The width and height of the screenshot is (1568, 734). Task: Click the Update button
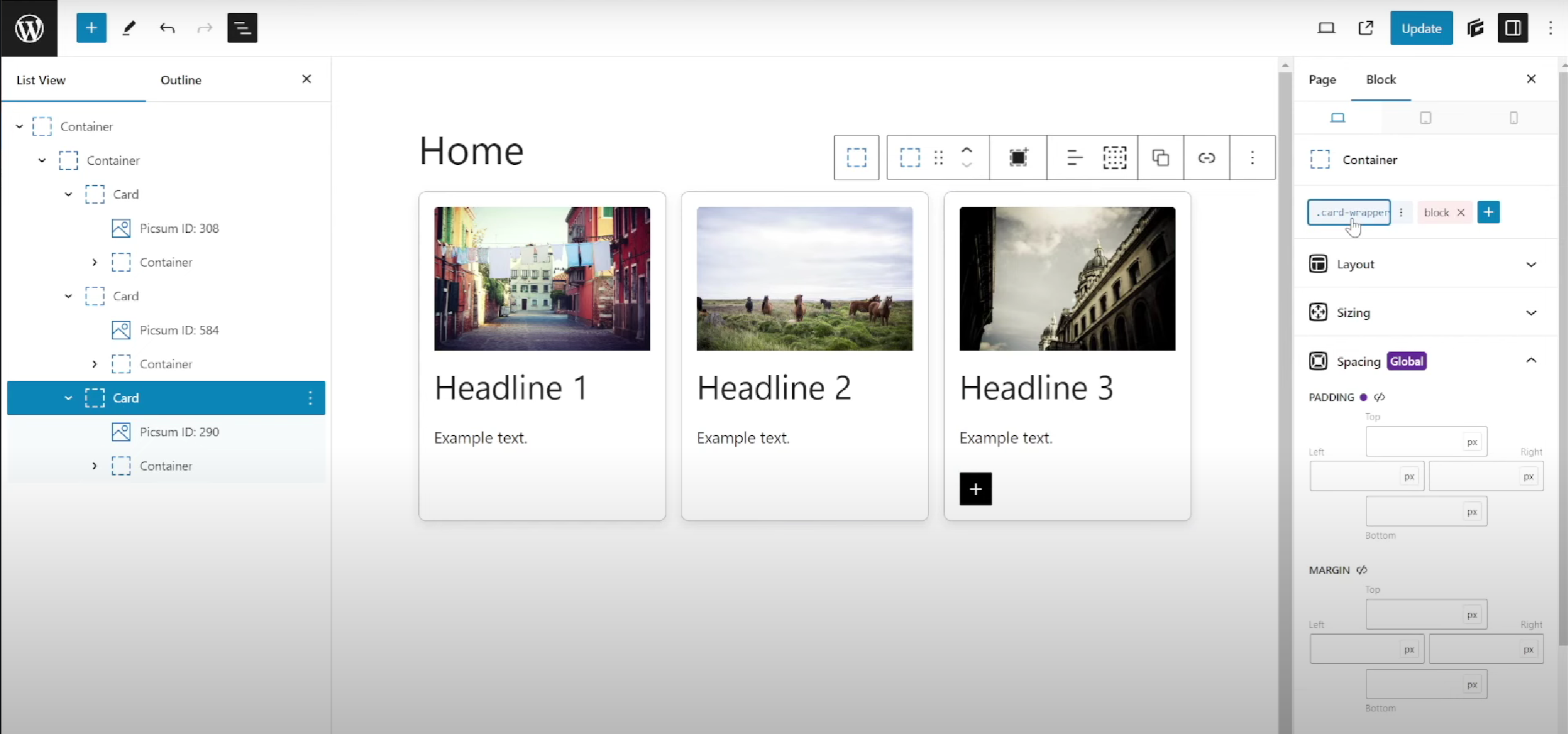[1420, 28]
